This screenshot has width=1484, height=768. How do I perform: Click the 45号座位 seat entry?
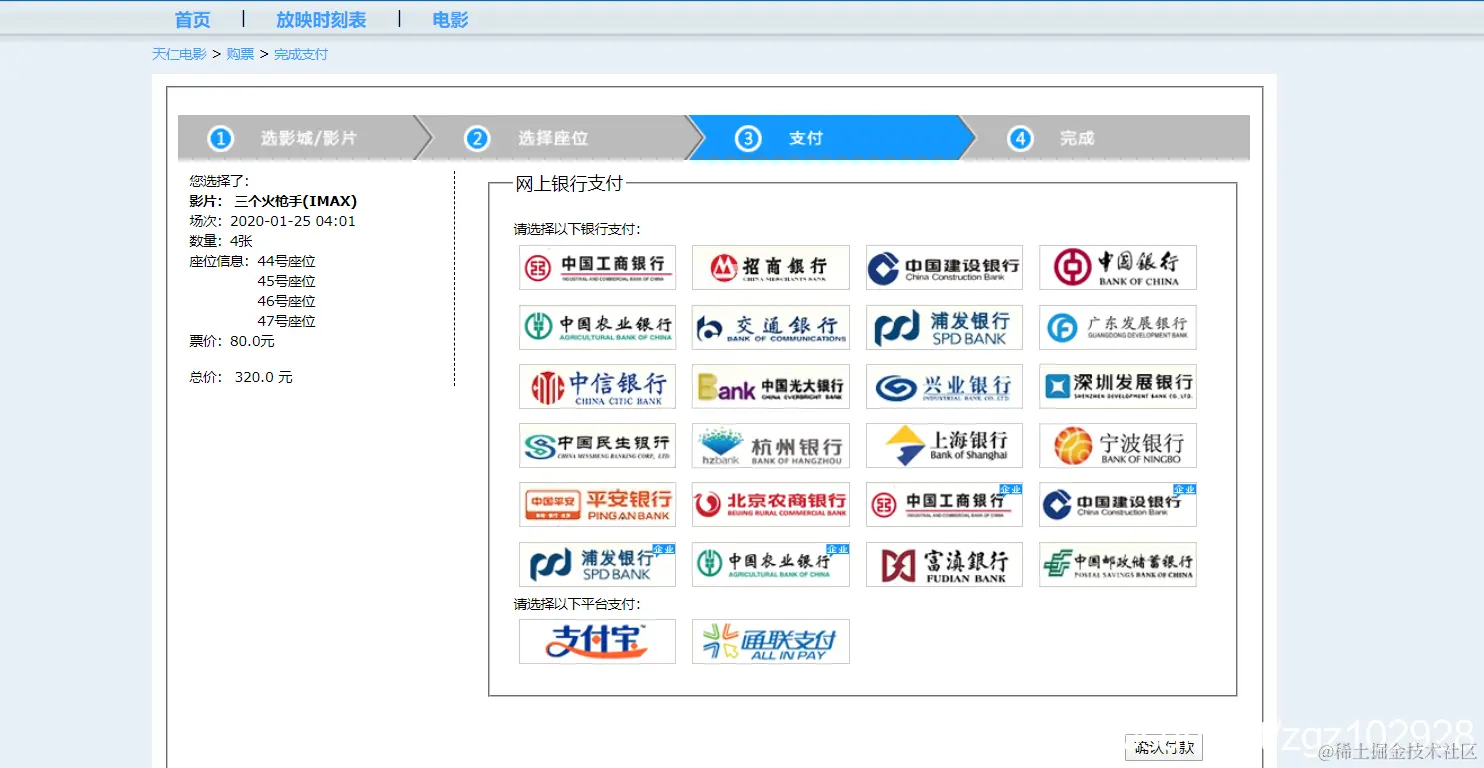(x=287, y=281)
